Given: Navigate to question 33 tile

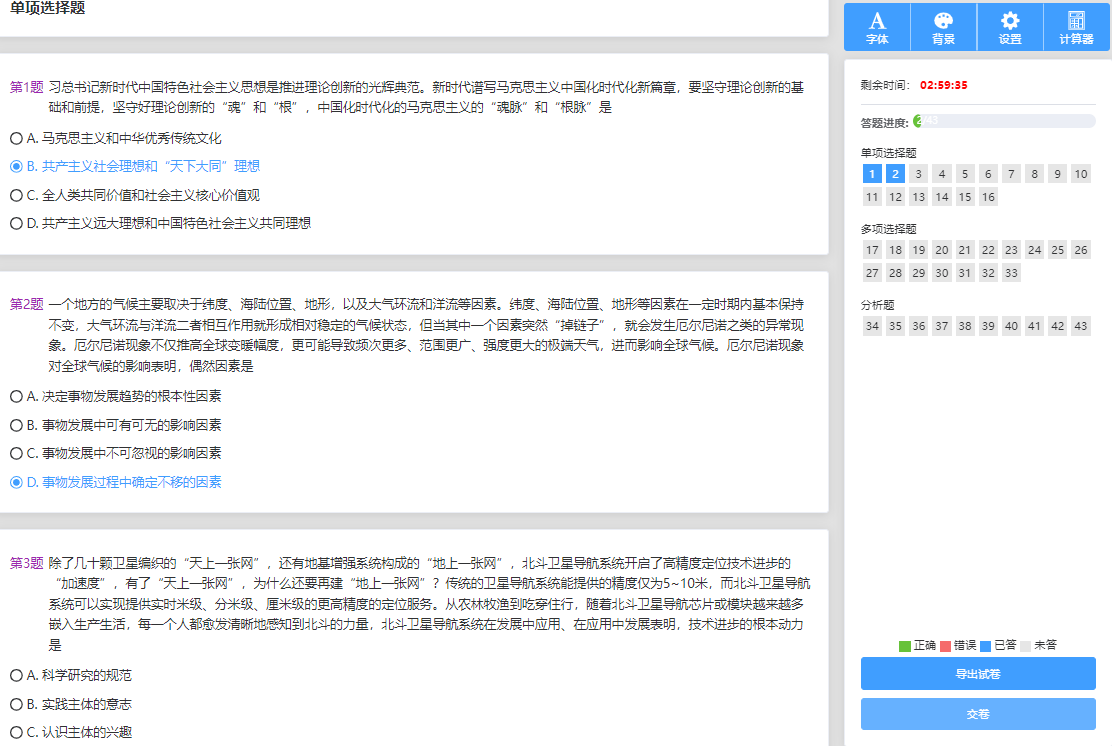Looking at the screenshot, I should tap(1011, 273).
